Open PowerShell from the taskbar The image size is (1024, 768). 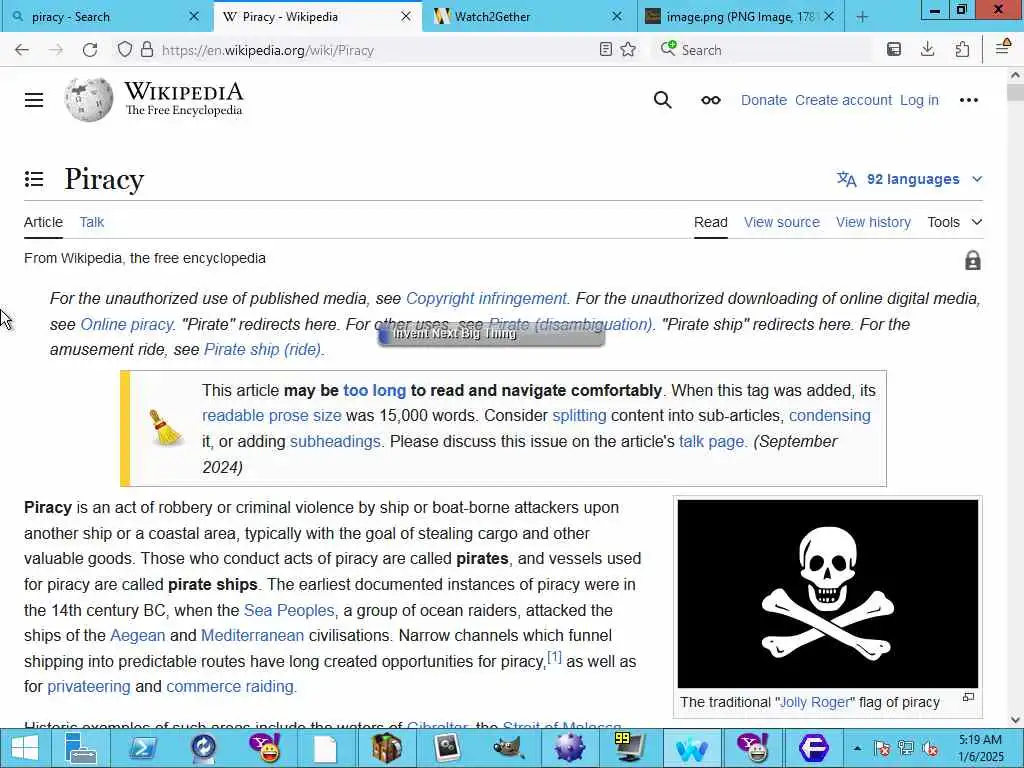142,748
